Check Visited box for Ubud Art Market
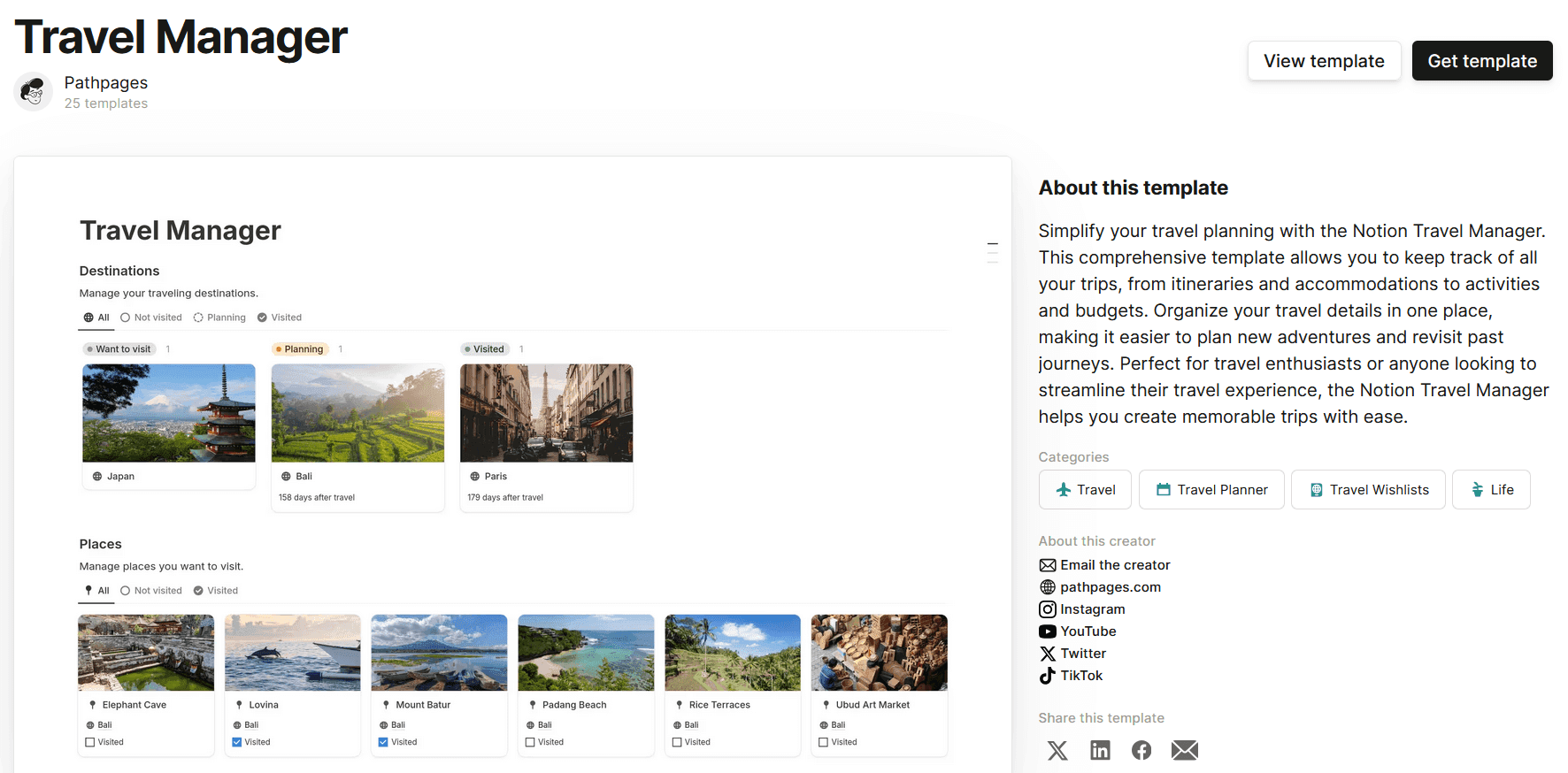Screen dimensions: 1568x773 coord(824,742)
